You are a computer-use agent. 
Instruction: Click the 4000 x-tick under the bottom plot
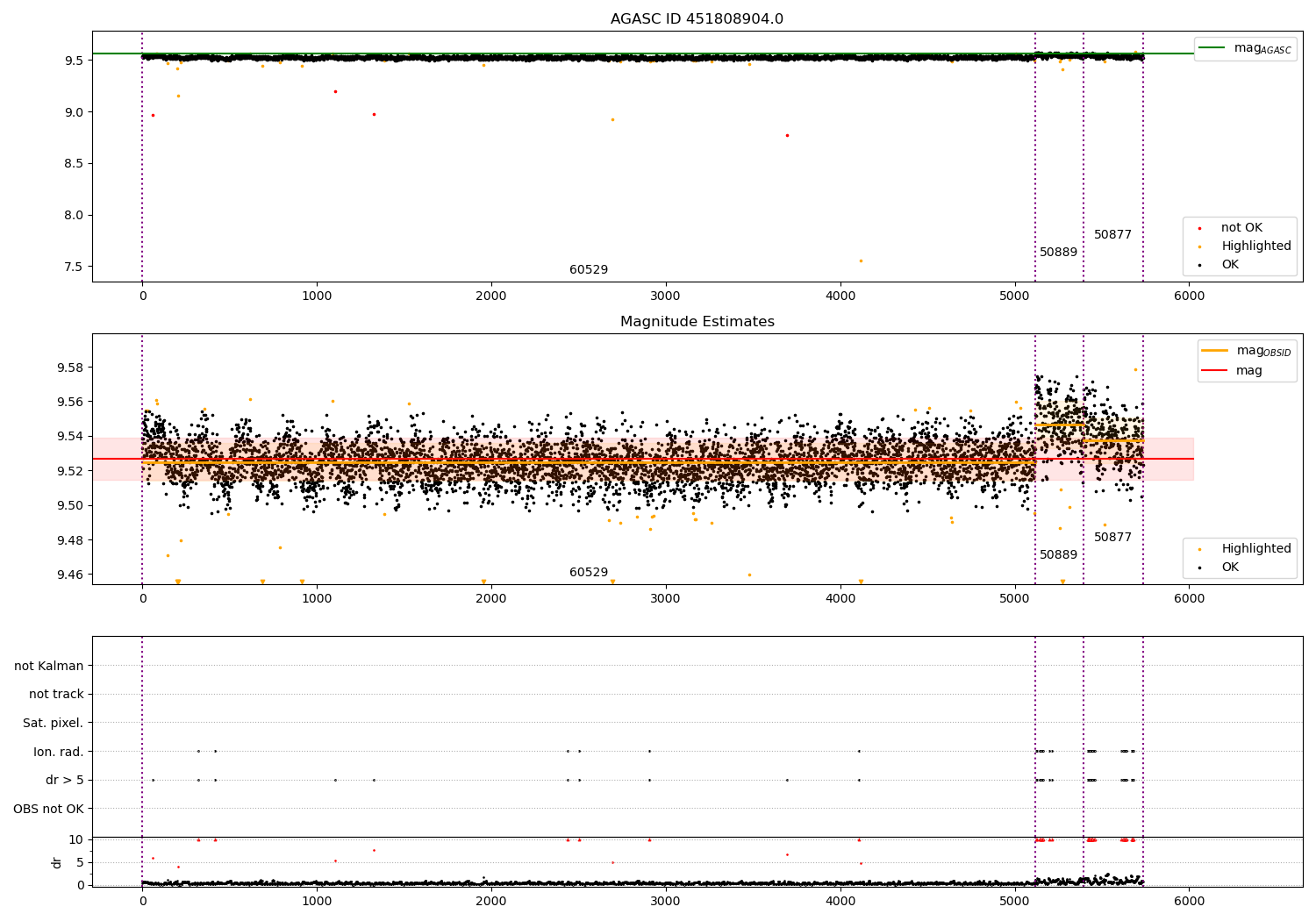(x=840, y=901)
